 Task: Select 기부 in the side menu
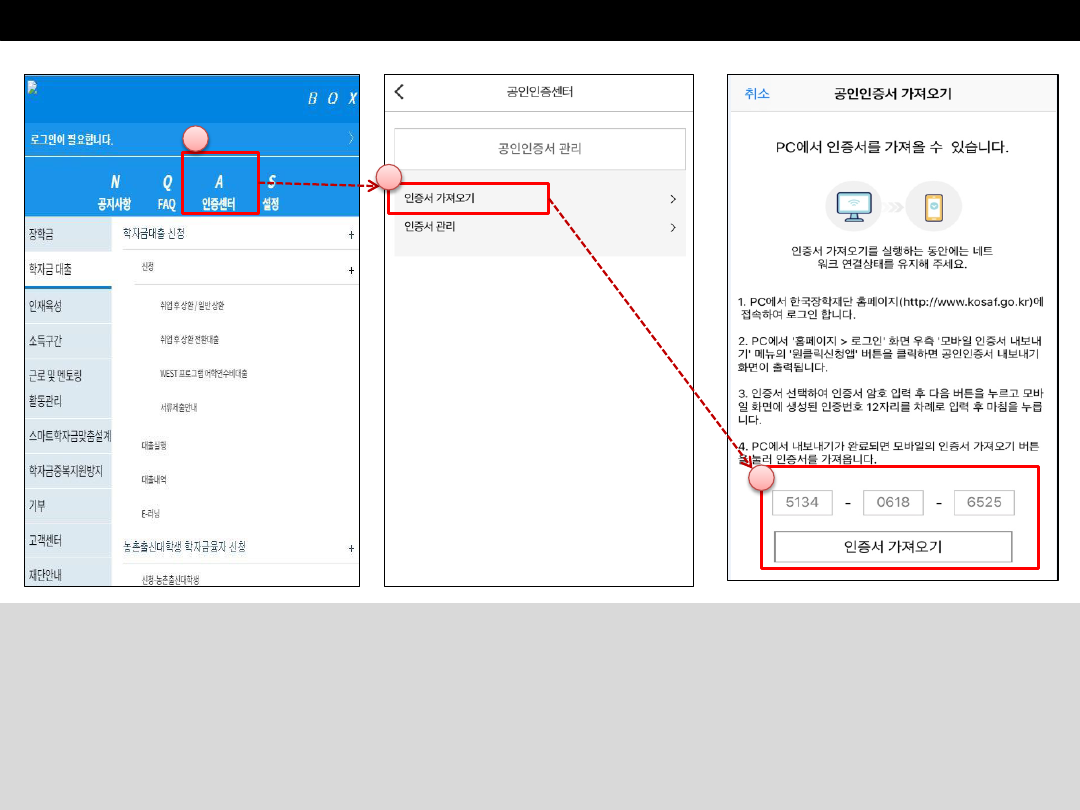point(68,506)
